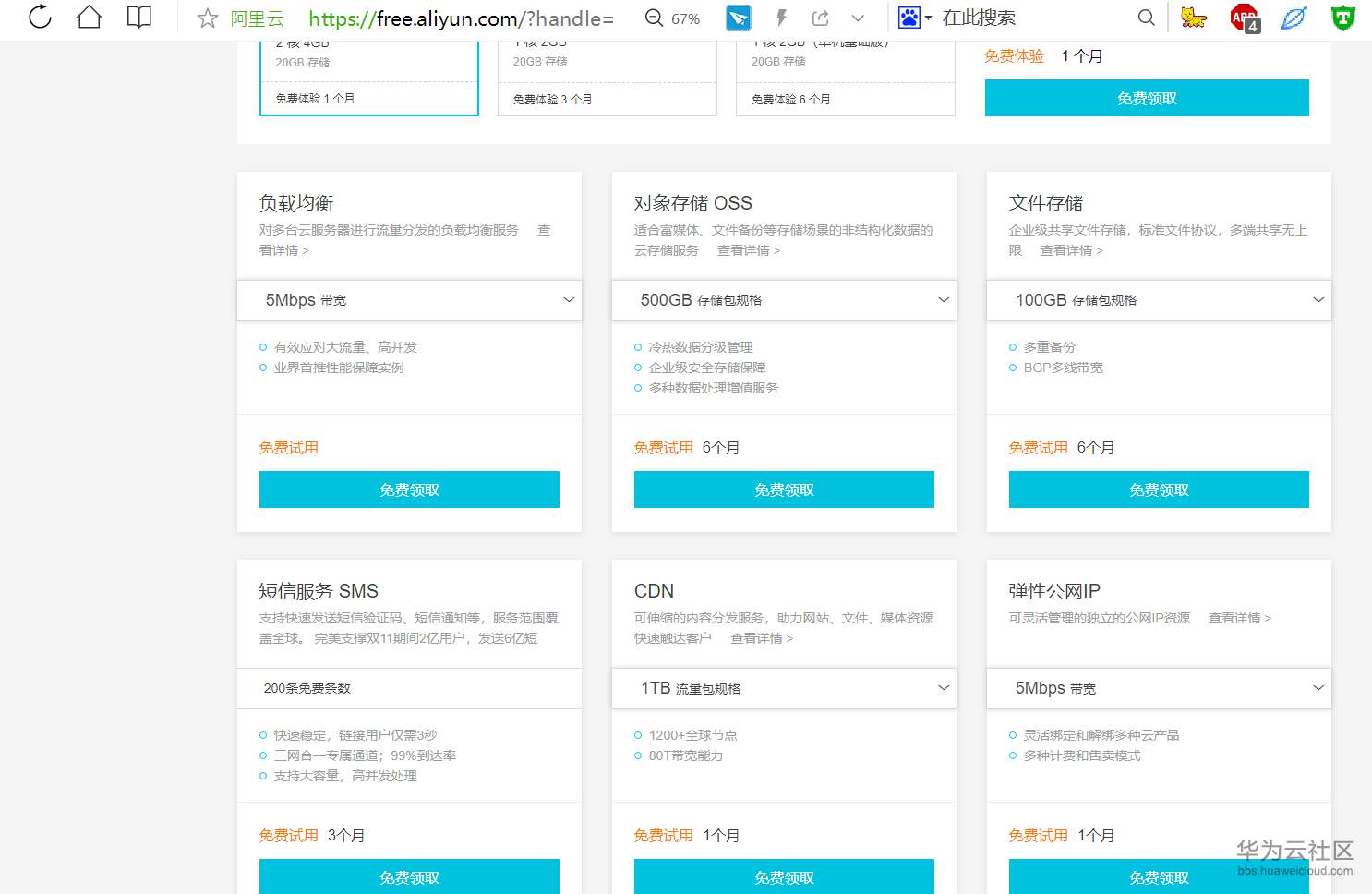The height and width of the screenshot is (894, 1372).
Task: Click the share page icon
Action: [x=820, y=18]
